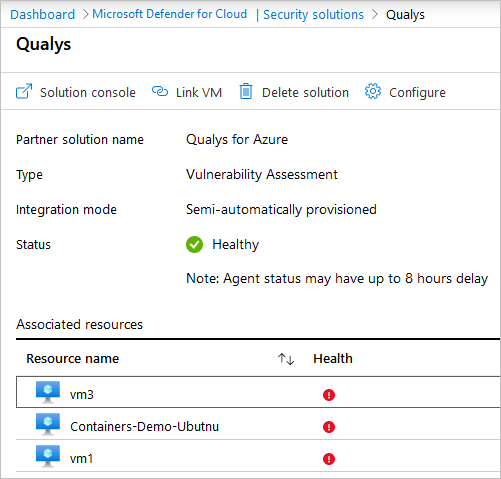Screen dimensions: 501x479
Task: Click the Containers-Demo-Ubutnu virtual machine icon
Action: pos(48,424)
